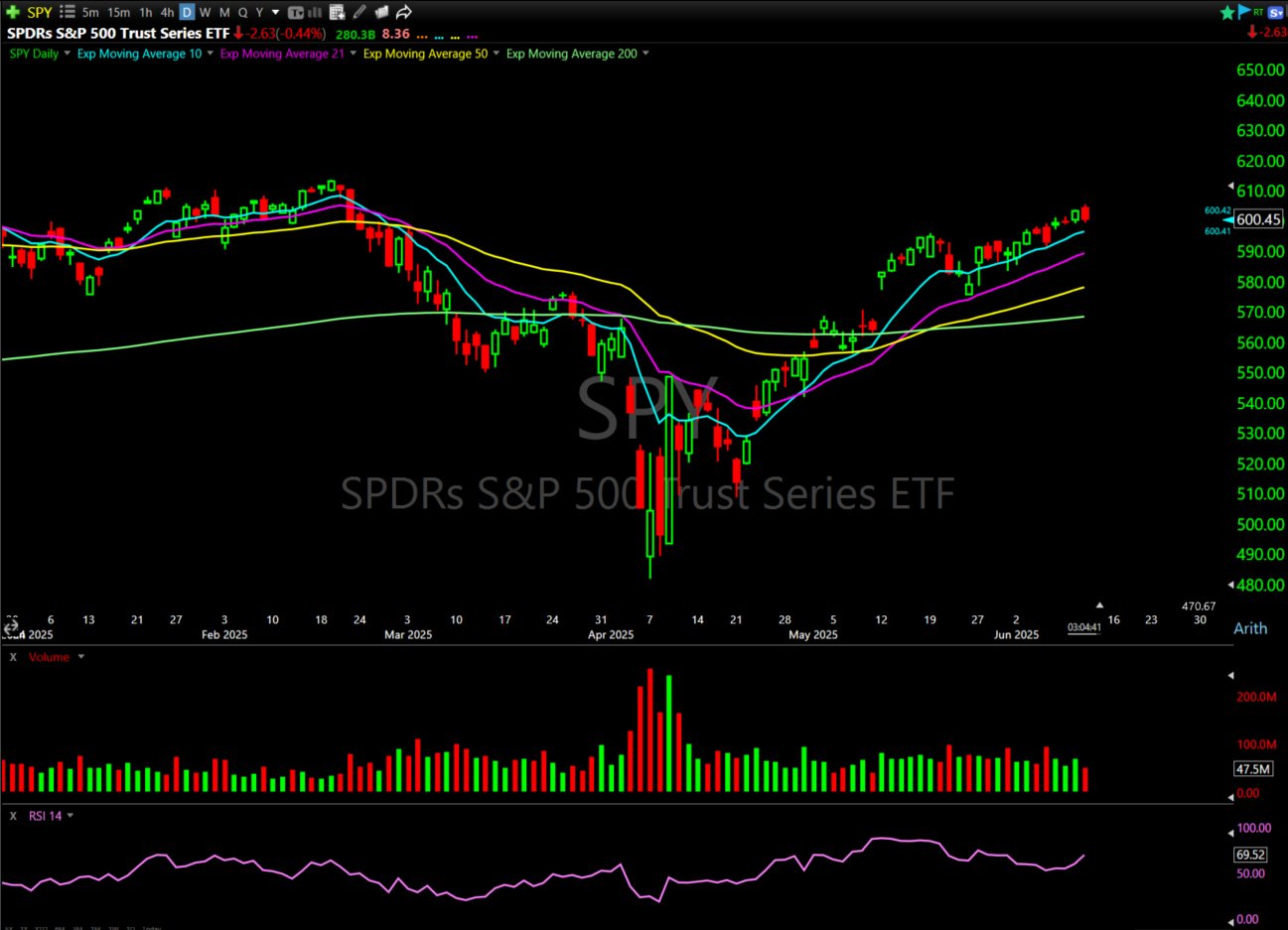Open the chart type bars icon
This screenshot has height=930, width=1288.
pyautogui.click(x=315, y=12)
